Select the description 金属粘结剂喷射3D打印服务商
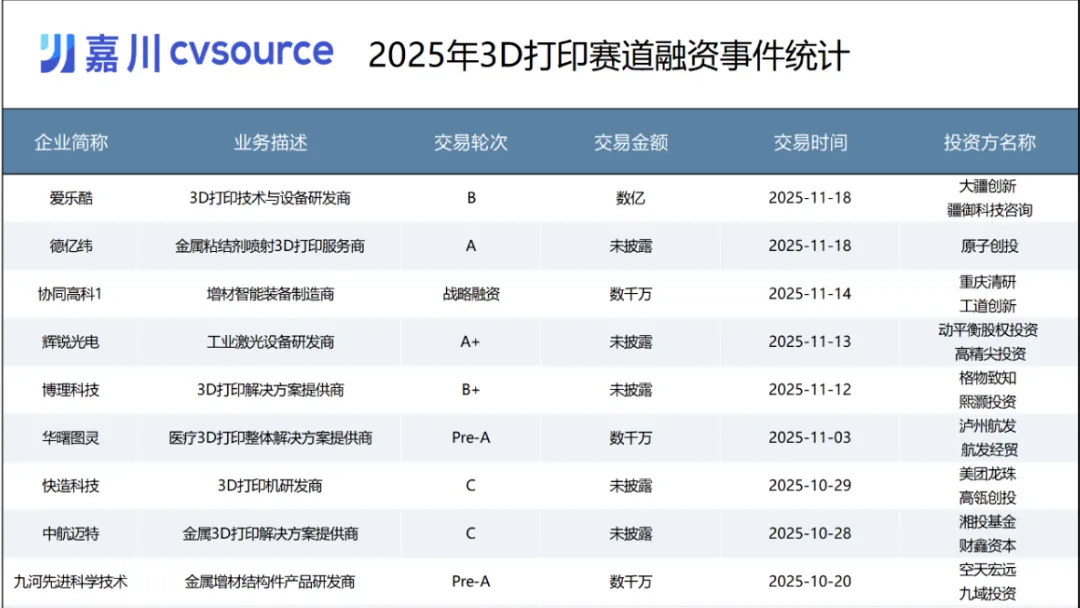1080x608 pixels. coord(270,246)
